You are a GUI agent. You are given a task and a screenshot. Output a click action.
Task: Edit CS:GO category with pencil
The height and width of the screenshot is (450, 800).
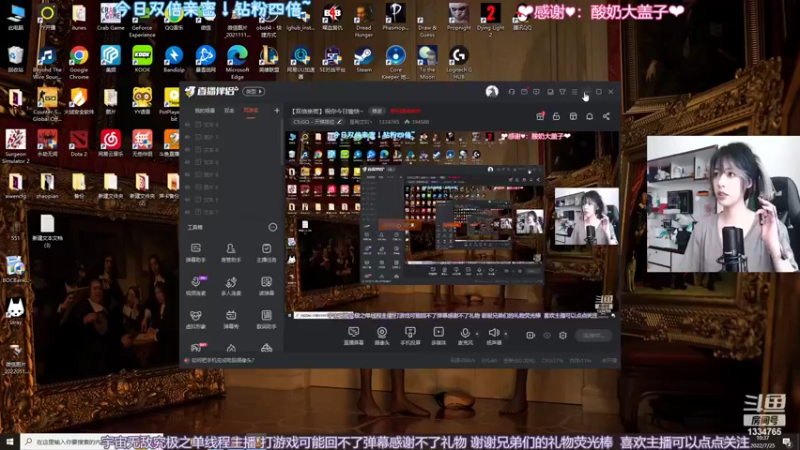click(x=339, y=122)
